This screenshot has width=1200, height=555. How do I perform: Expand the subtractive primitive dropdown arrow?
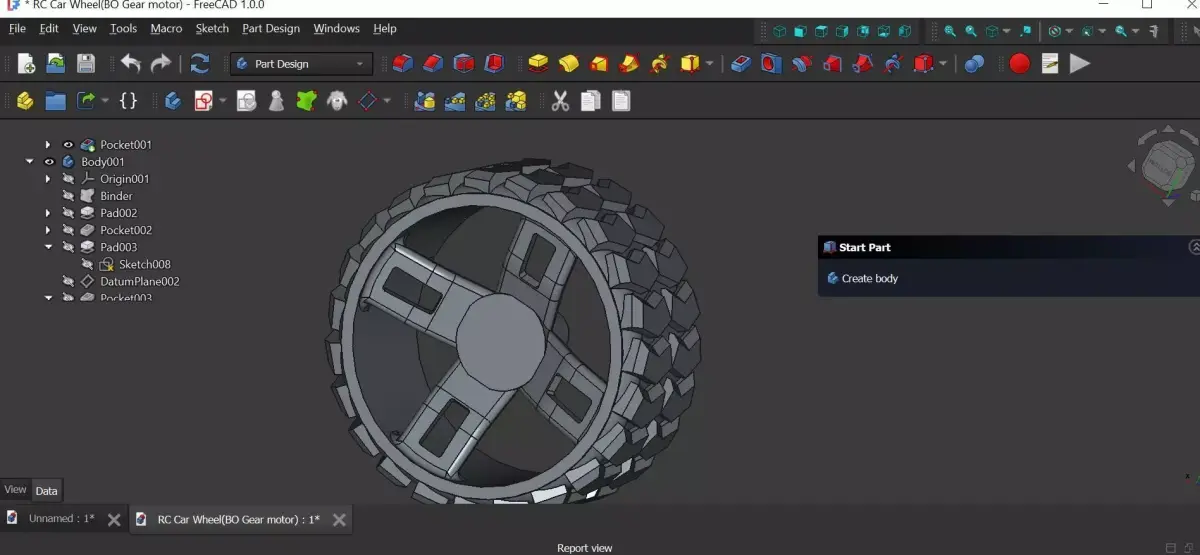pyautogui.click(x=943, y=64)
